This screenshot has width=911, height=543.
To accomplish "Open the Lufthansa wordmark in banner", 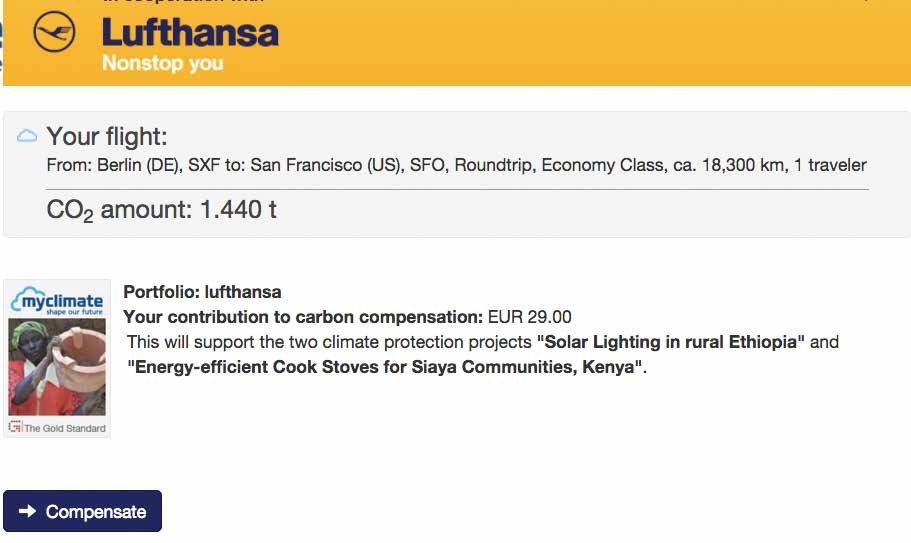I will (x=190, y=33).
